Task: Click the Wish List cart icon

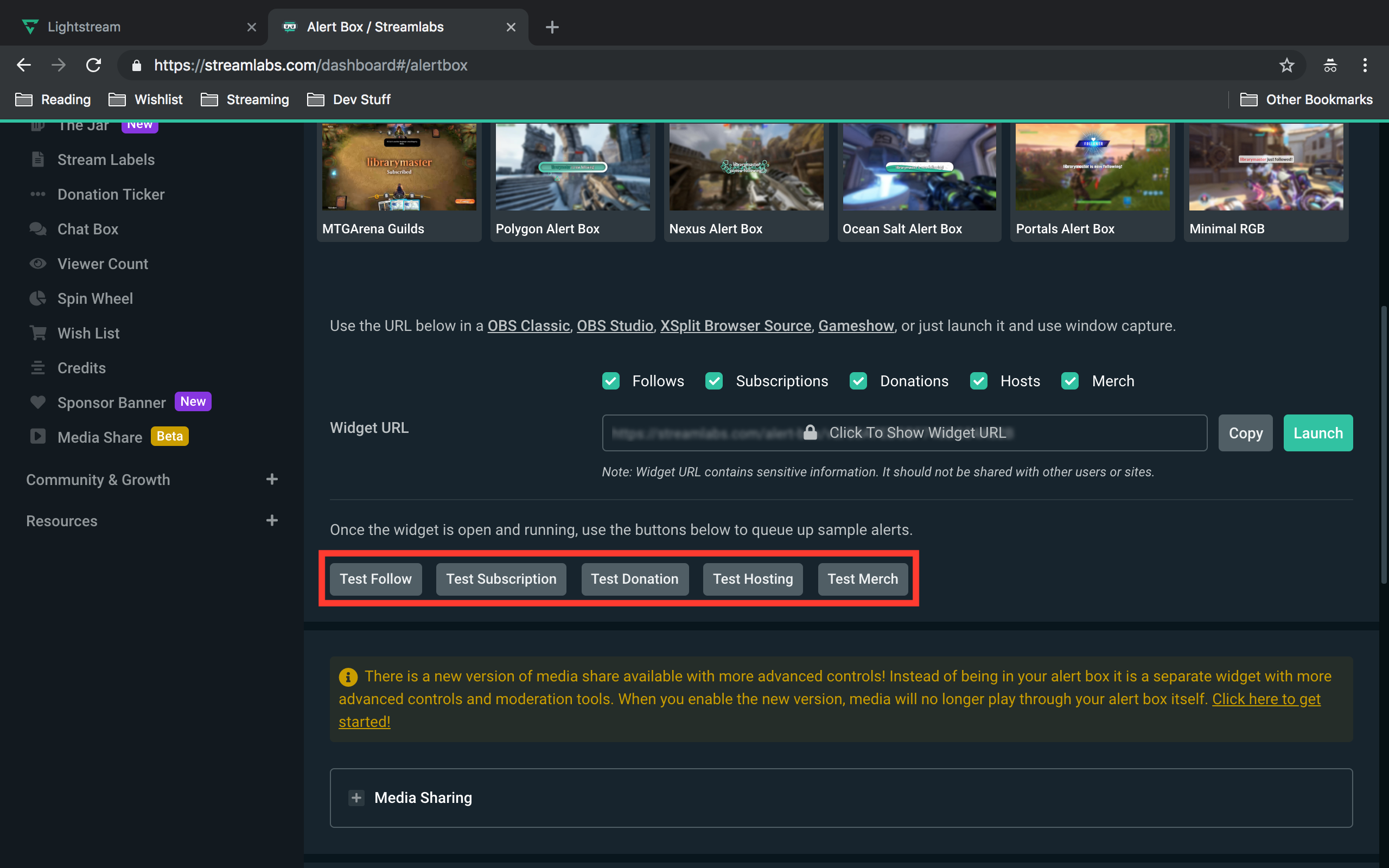Action: [x=37, y=333]
